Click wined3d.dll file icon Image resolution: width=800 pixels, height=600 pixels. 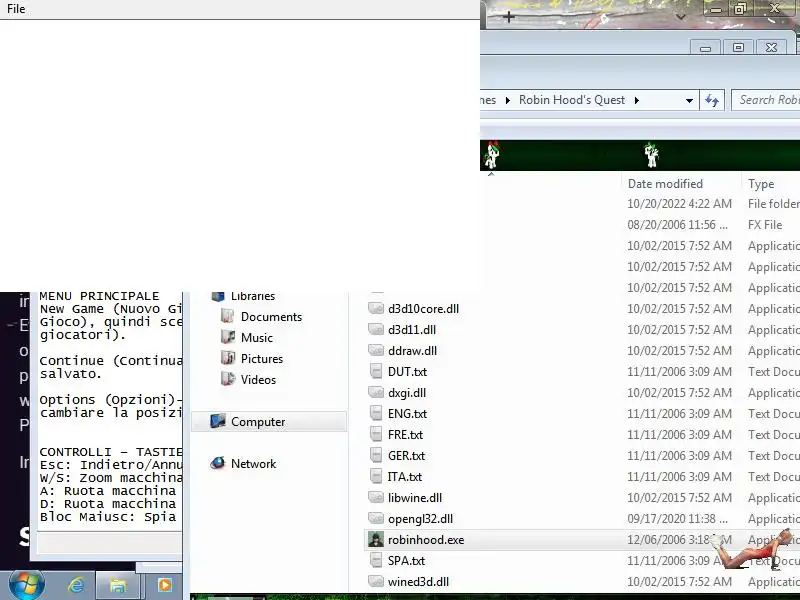(x=376, y=581)
